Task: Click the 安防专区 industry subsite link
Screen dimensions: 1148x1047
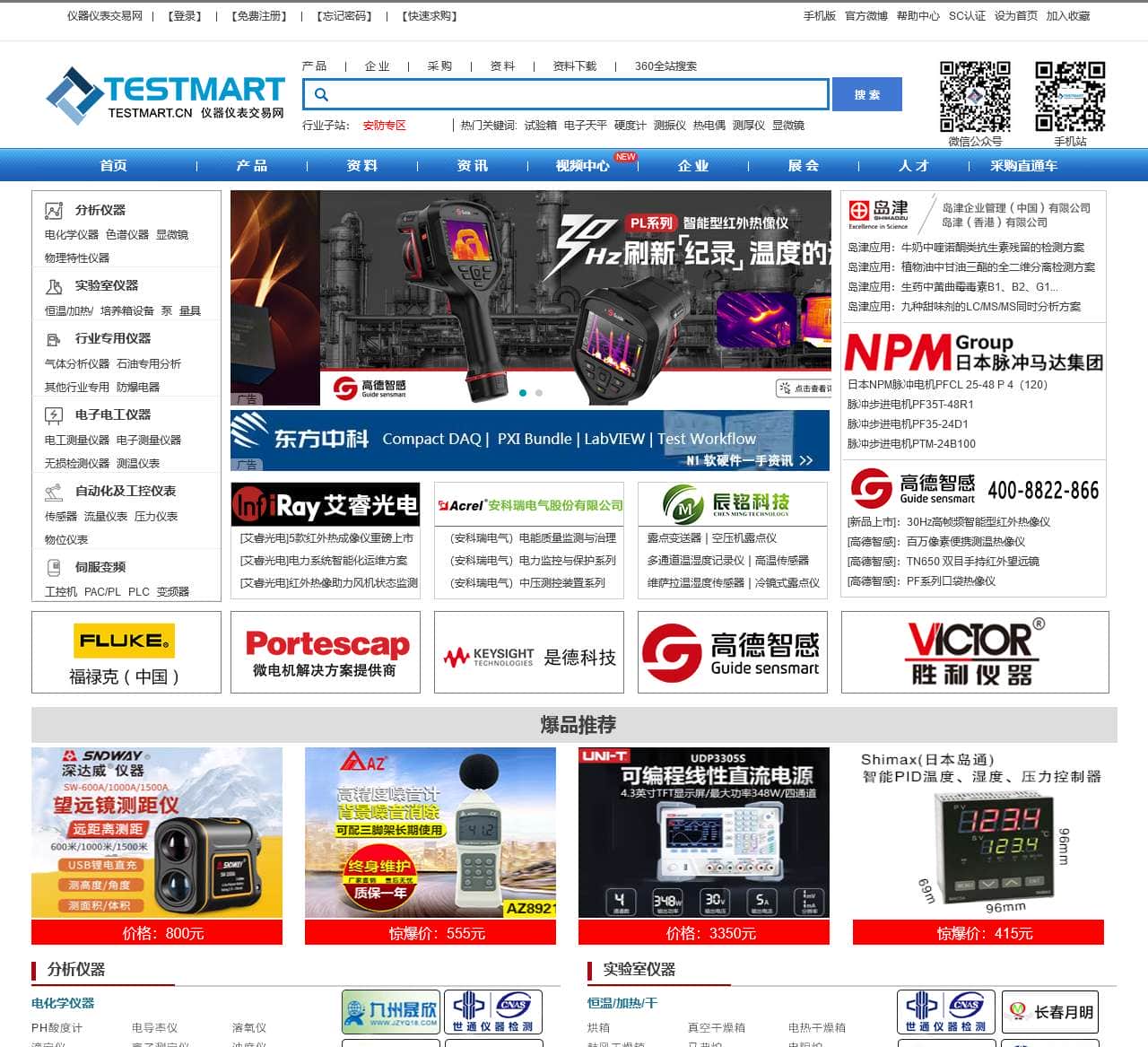Action: (385, 126)
